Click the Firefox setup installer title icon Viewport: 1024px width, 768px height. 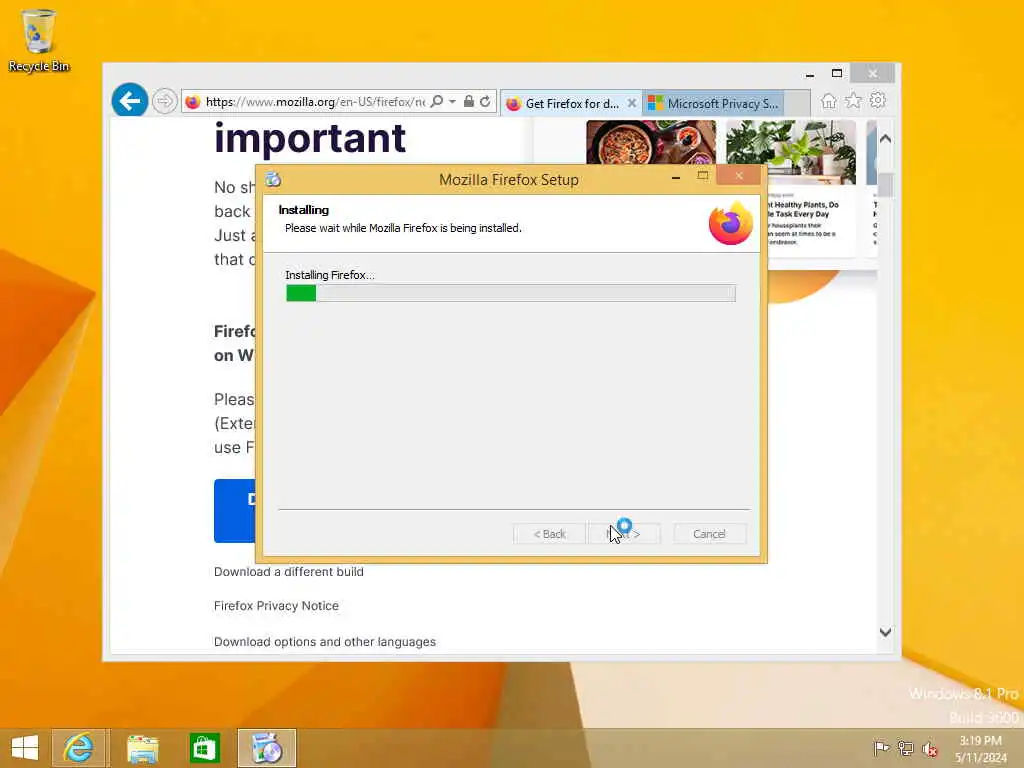pyautogui.click(x=273, y=179)
